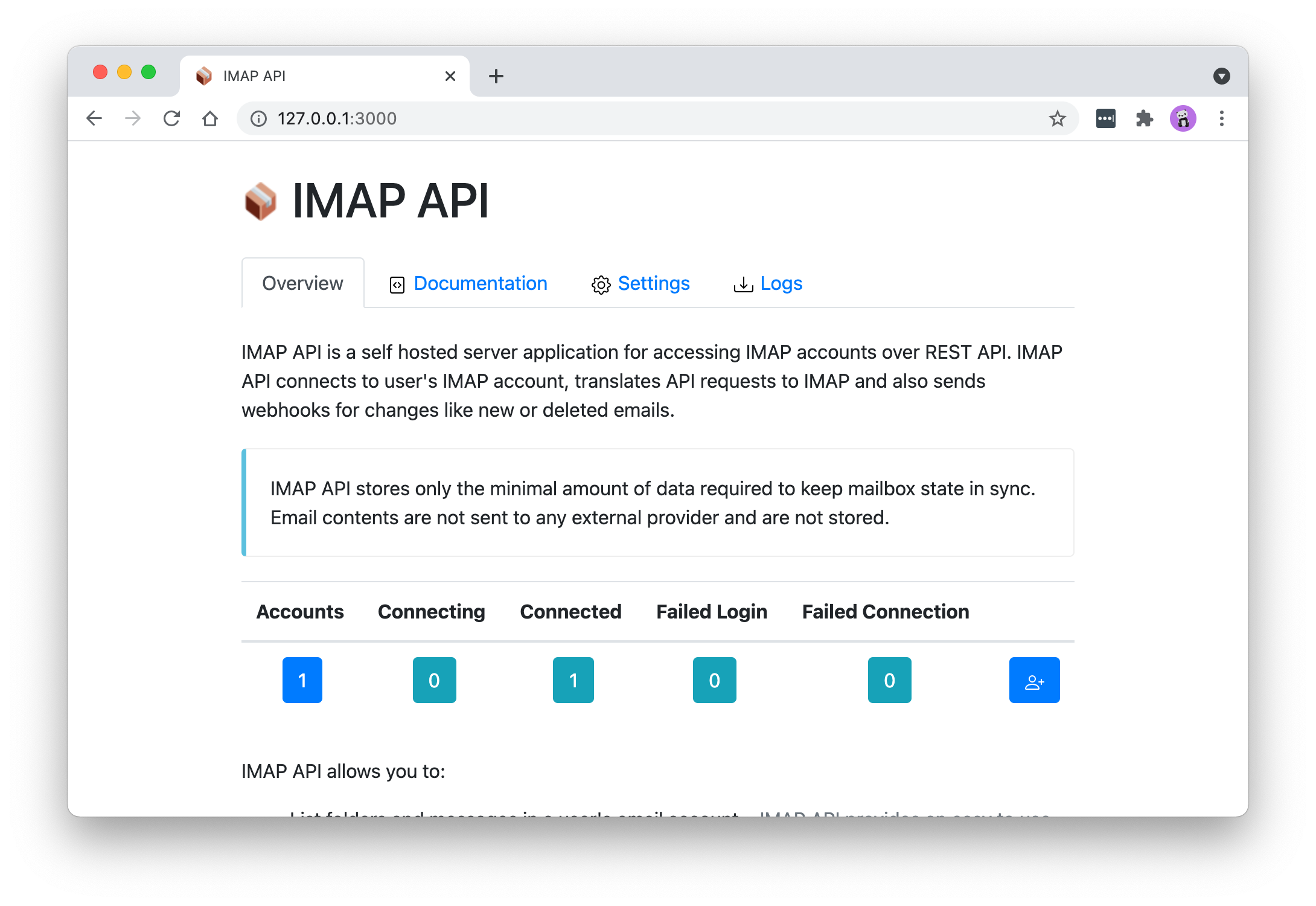Open the chevron dropdown at the window top-right

point(1222,75)
